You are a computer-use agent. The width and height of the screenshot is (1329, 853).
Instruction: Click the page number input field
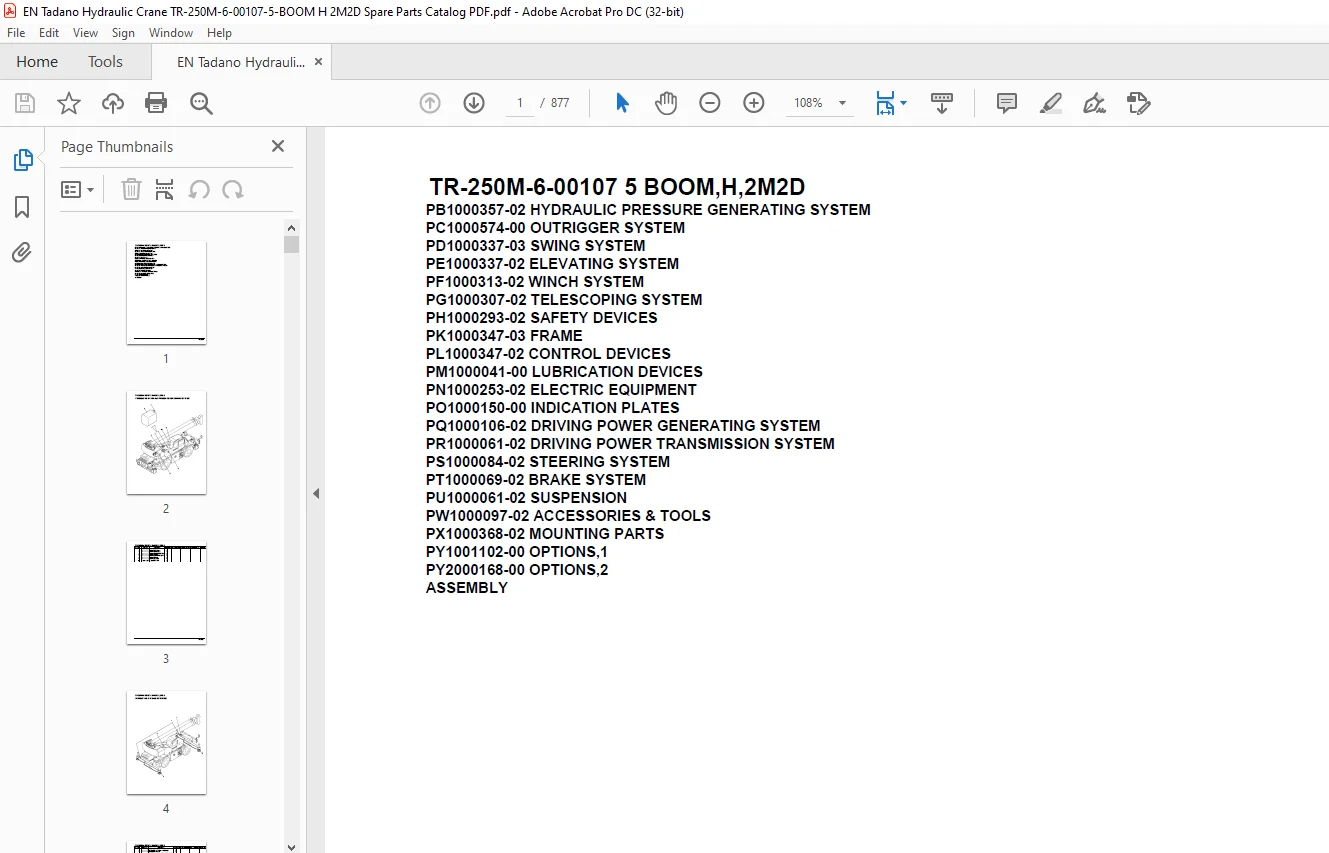pos(520,103)
